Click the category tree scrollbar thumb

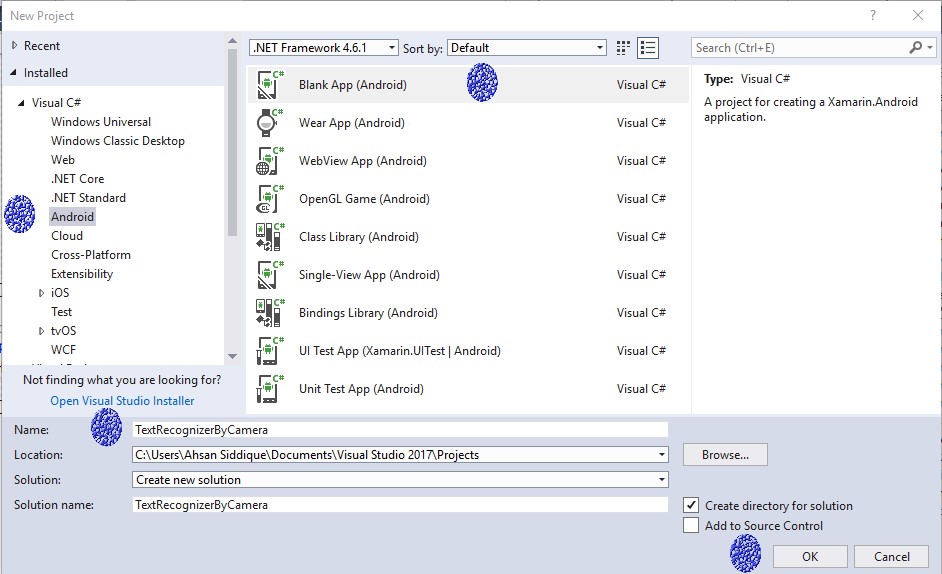pyautogui.click(x=232, y=142)
